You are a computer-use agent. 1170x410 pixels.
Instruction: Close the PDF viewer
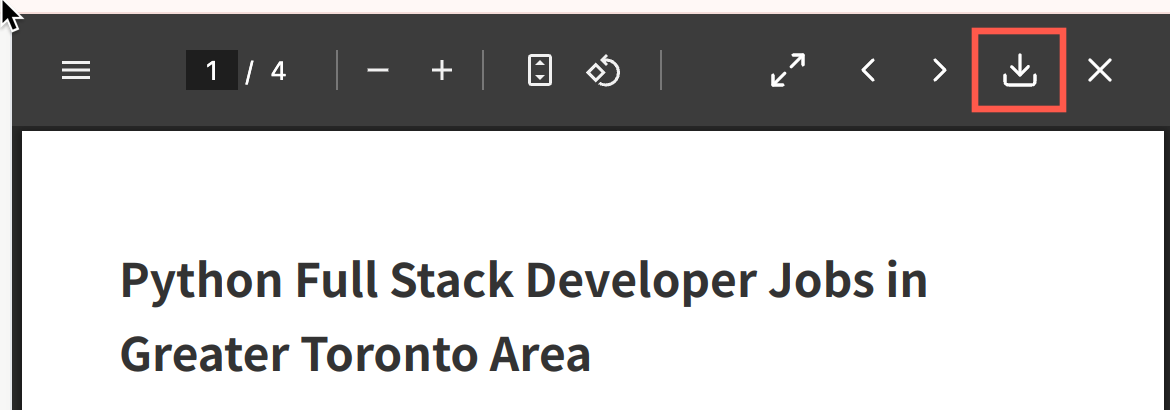[x=1100, y=71]
